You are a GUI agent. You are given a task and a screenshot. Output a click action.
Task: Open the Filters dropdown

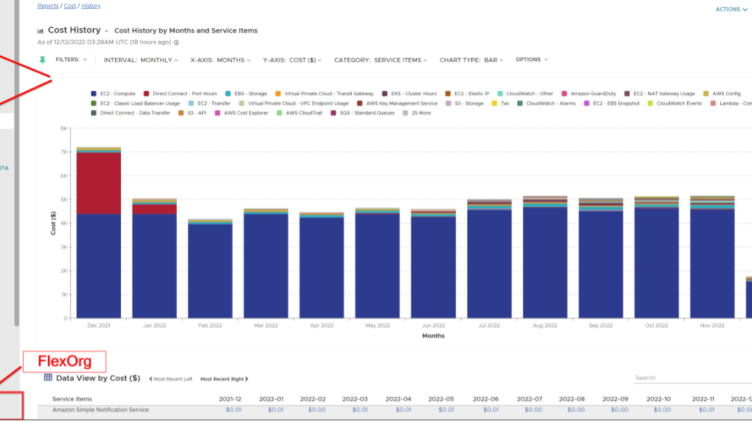pos(71,59)
